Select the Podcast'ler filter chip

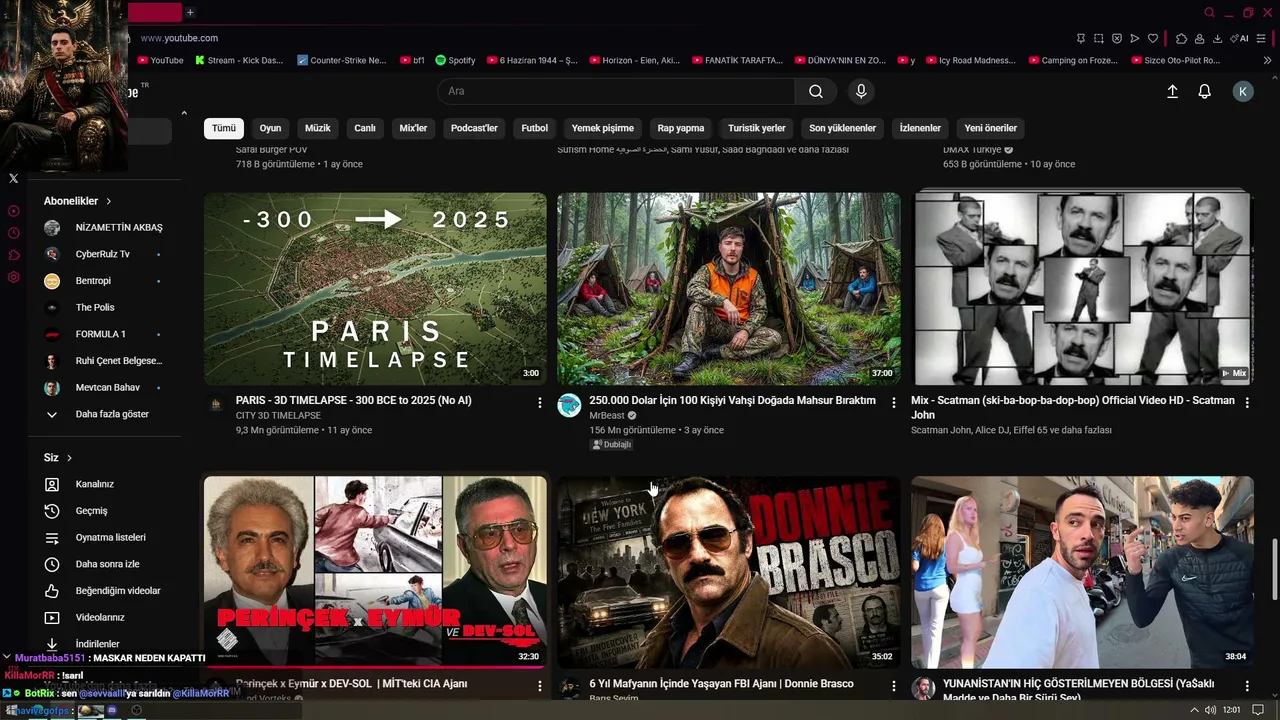click(474, 128)
